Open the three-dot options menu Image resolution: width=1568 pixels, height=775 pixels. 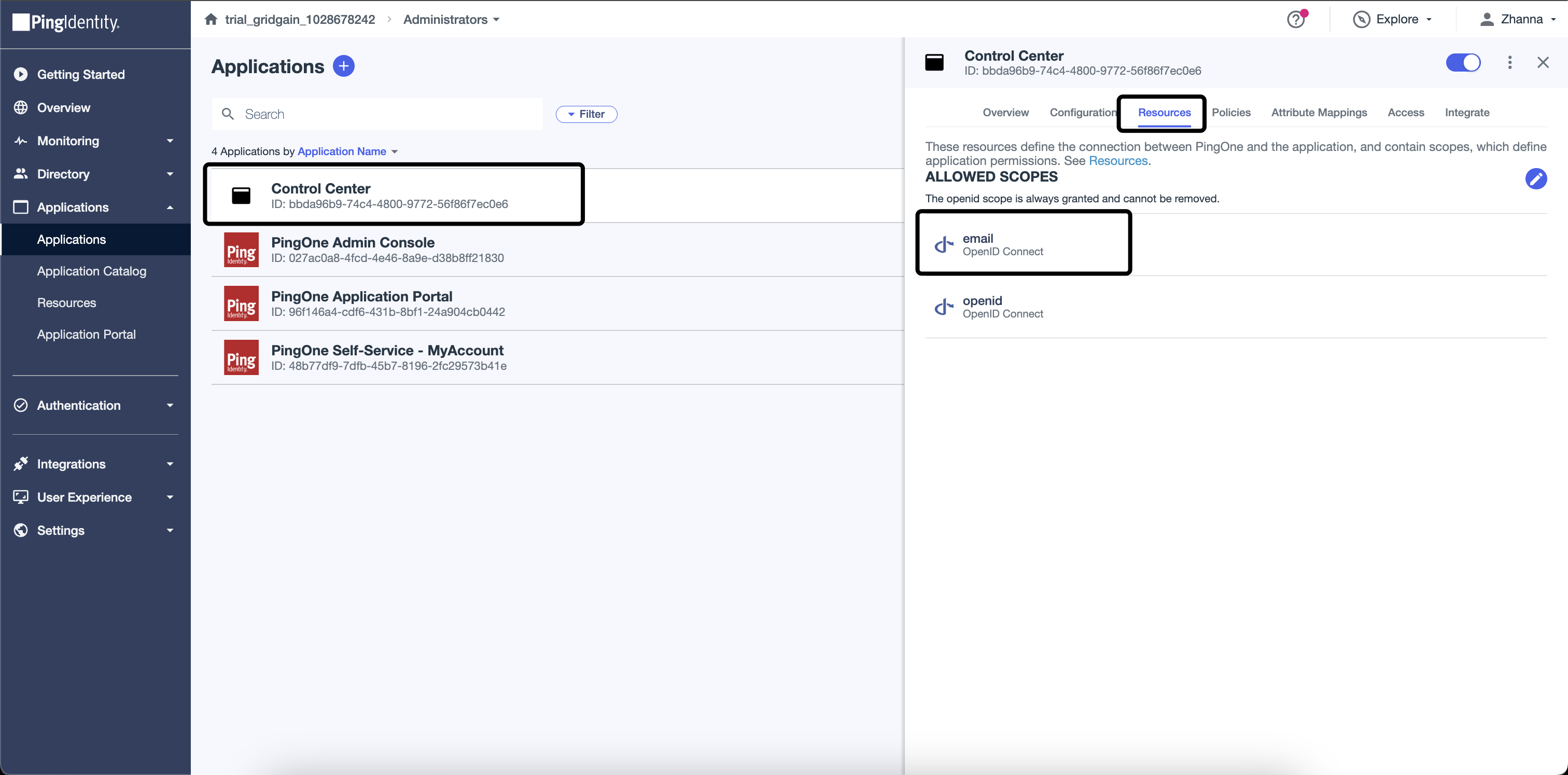point(1509,62)
